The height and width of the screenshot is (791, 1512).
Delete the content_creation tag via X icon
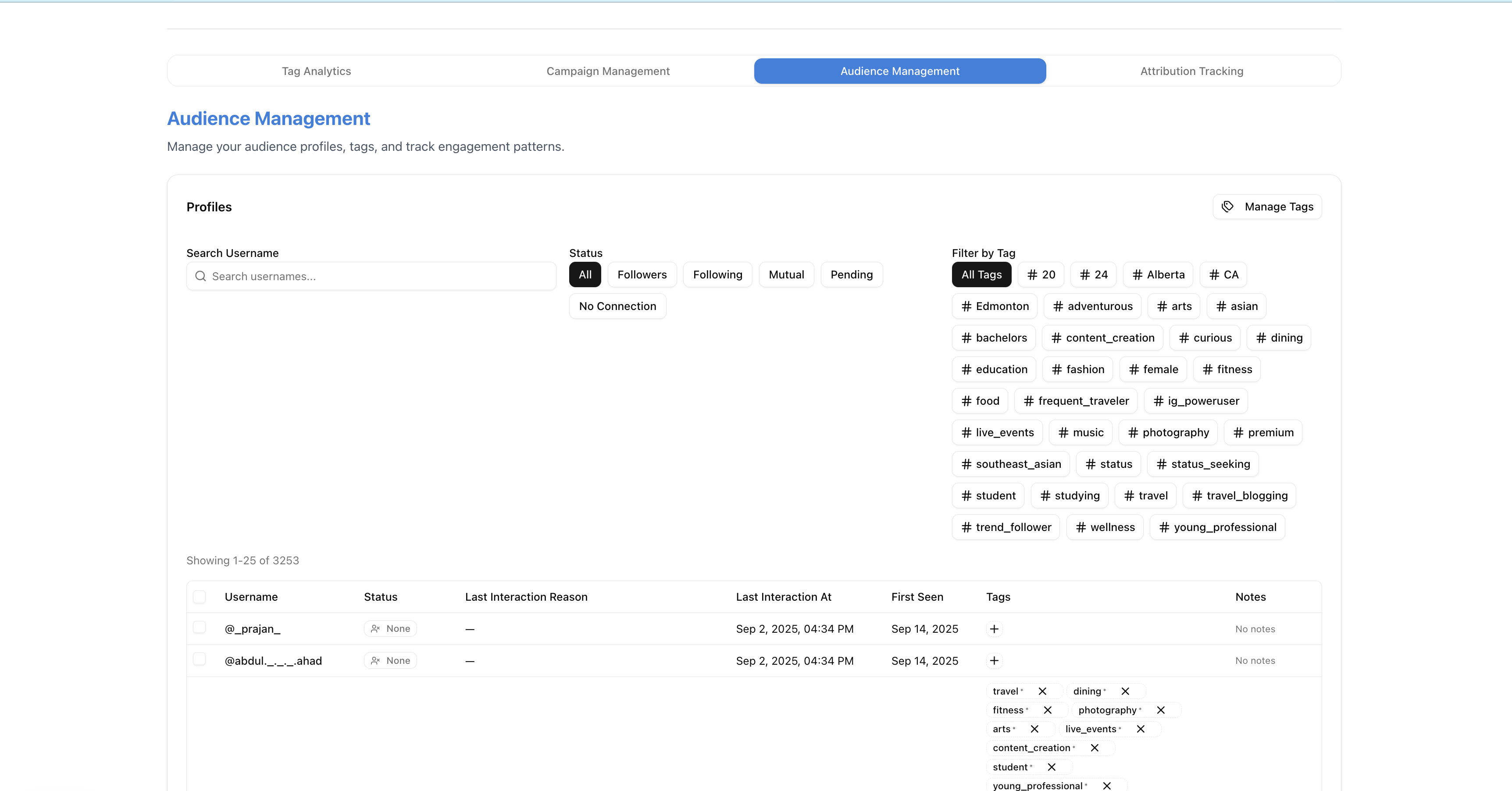1095,748
